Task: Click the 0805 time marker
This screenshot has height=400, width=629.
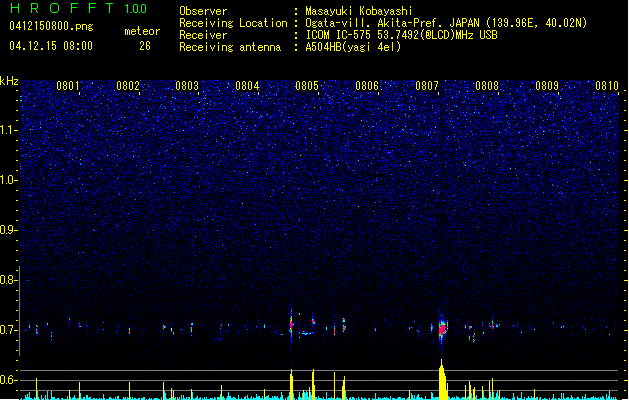Action: coord(307,86)
